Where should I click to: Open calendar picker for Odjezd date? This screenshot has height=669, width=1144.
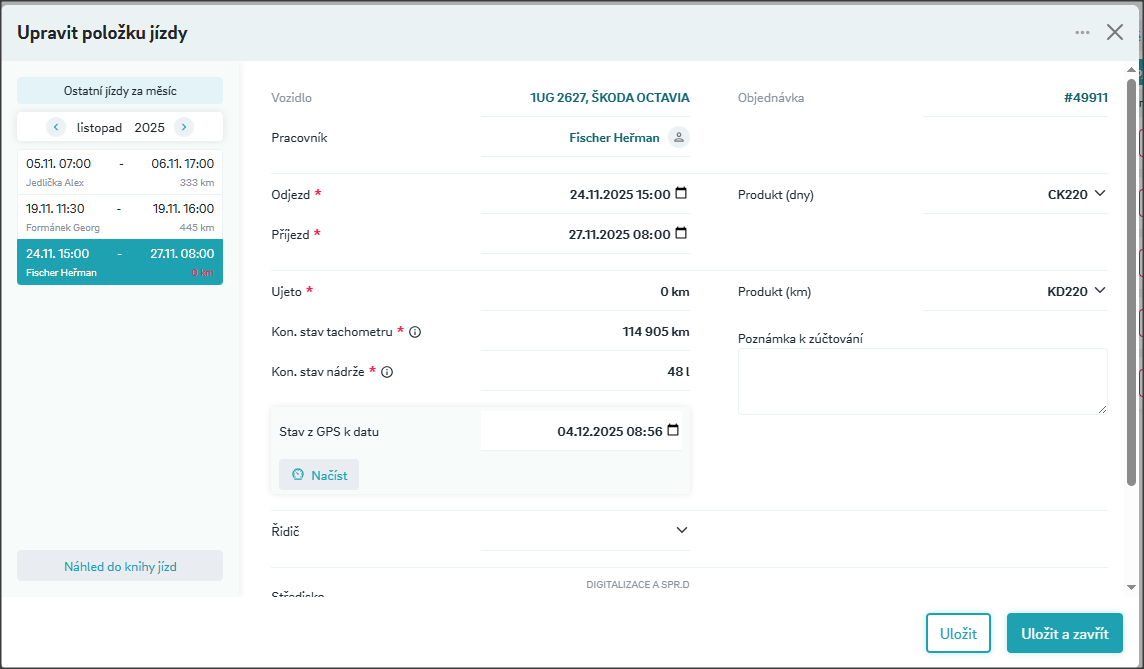click(x=681, y=194)
